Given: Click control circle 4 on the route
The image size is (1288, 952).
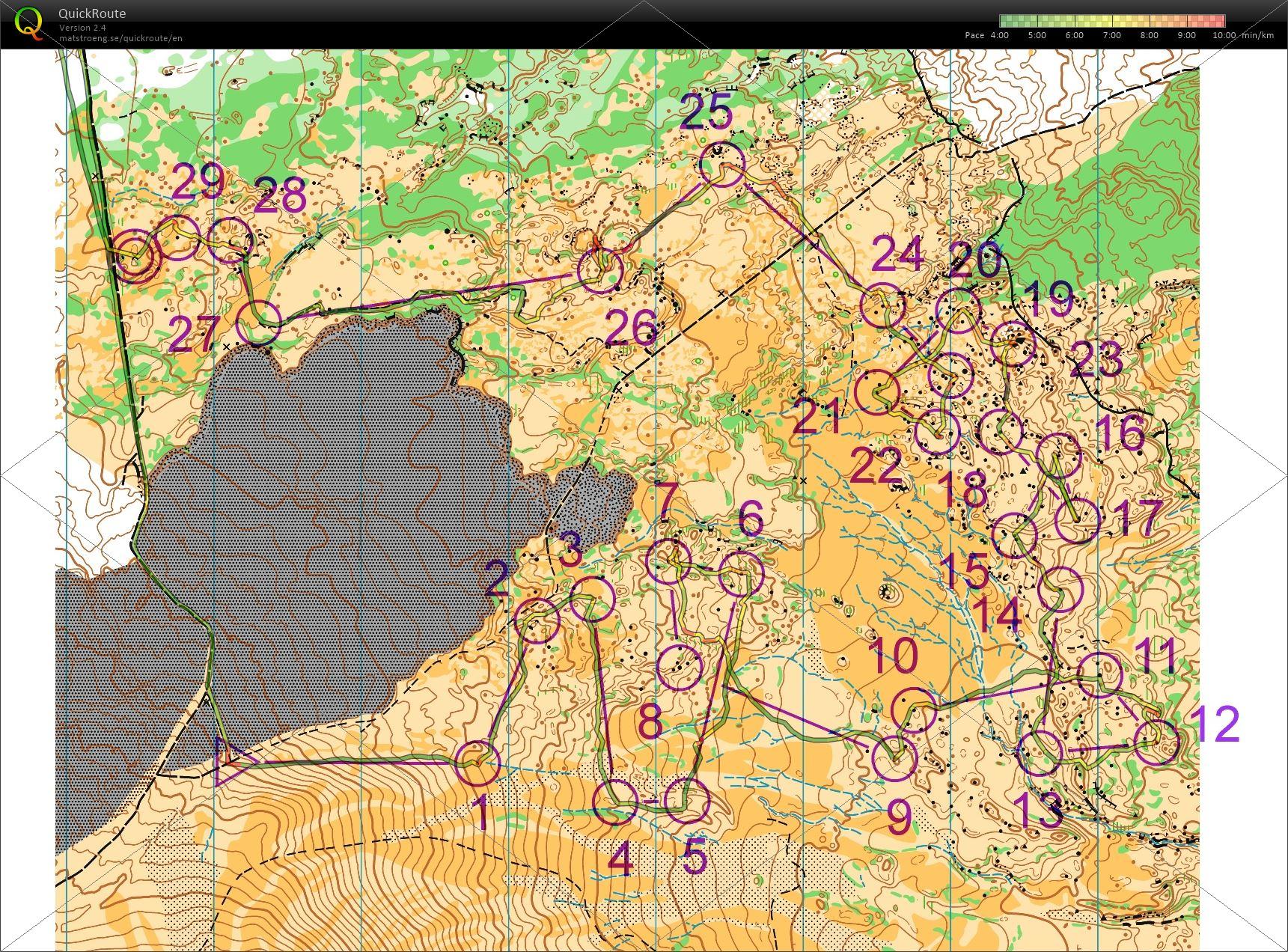Looking at the screenshot, I should coord(614,802).
